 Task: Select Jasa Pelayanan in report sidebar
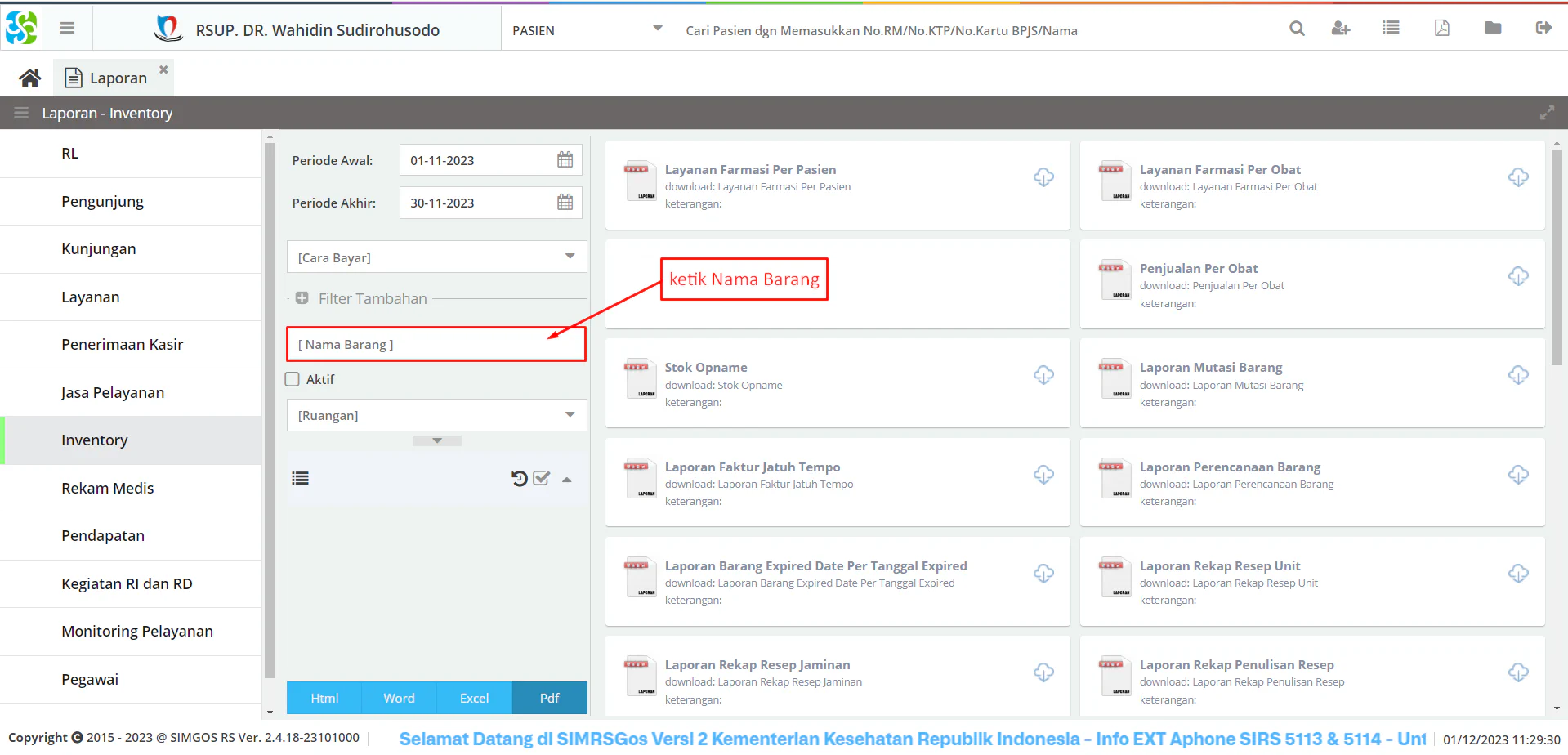tap(131, 393)
